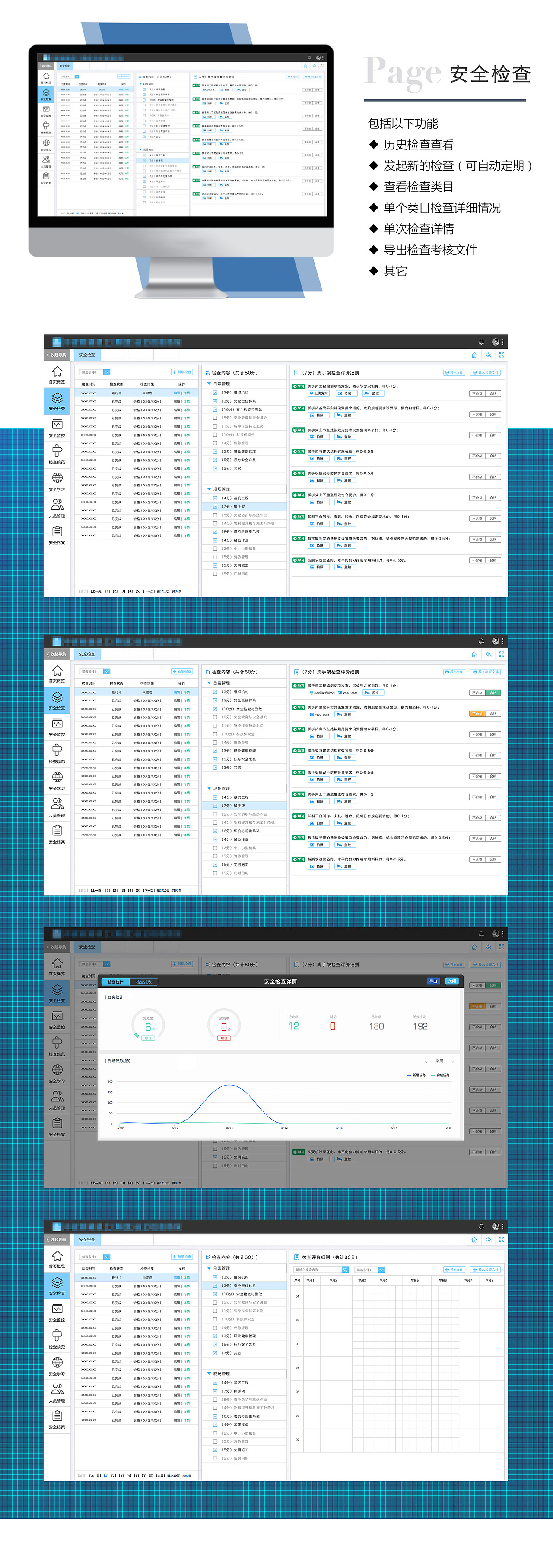Collapse 现场管理 group in first screen
553x1568 pixels.
(208, 489)
